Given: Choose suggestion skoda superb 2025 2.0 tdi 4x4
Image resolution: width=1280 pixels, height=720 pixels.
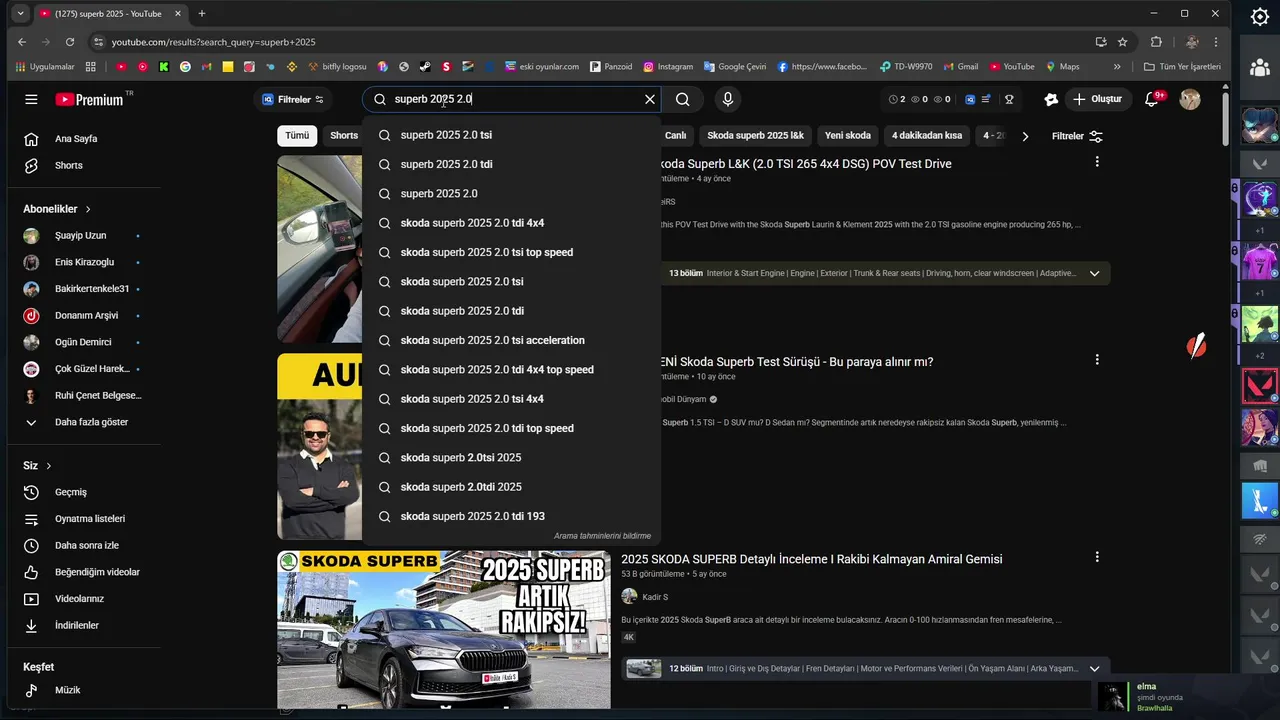Looking at the screenshot, I should pos(511,223).
